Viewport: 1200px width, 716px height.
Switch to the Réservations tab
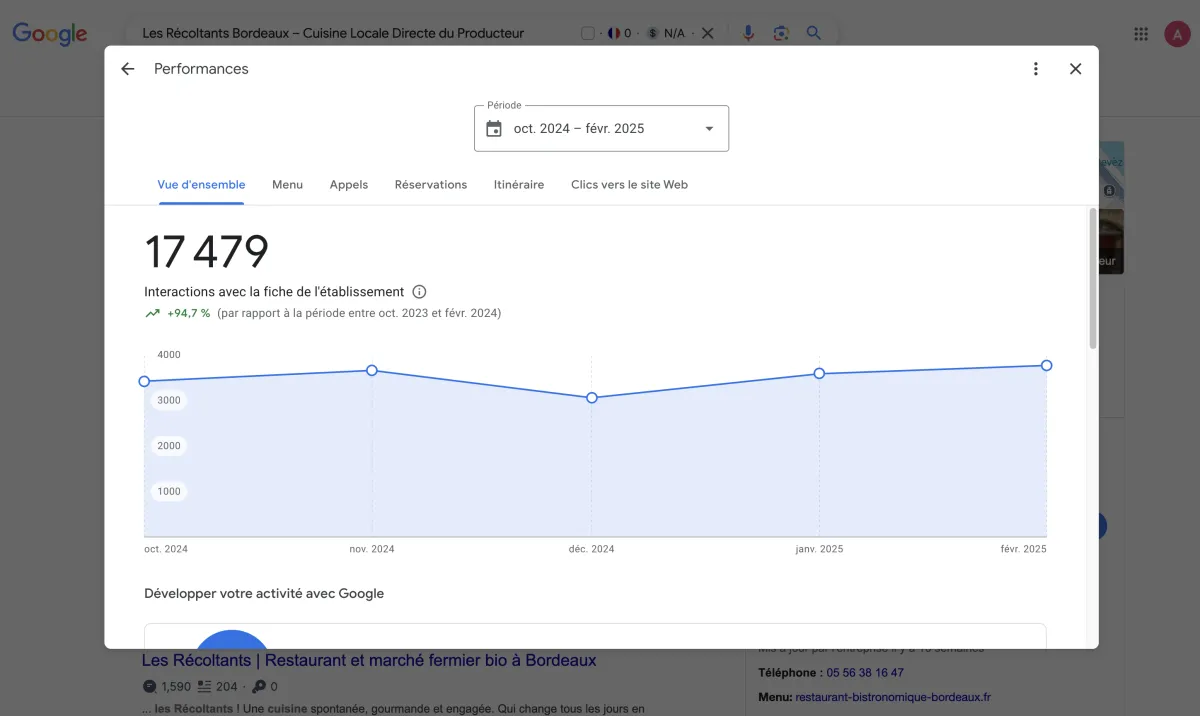click(431, 185)
